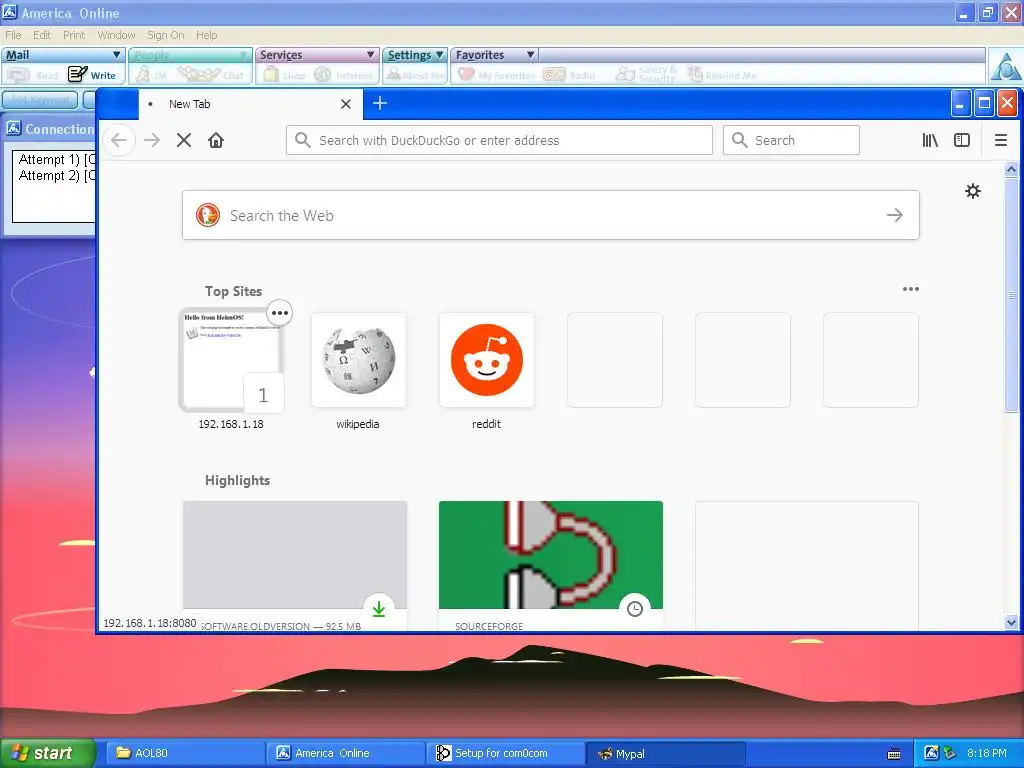
Task: Open the reddit top site tile
Action: (x=487, y=360)
